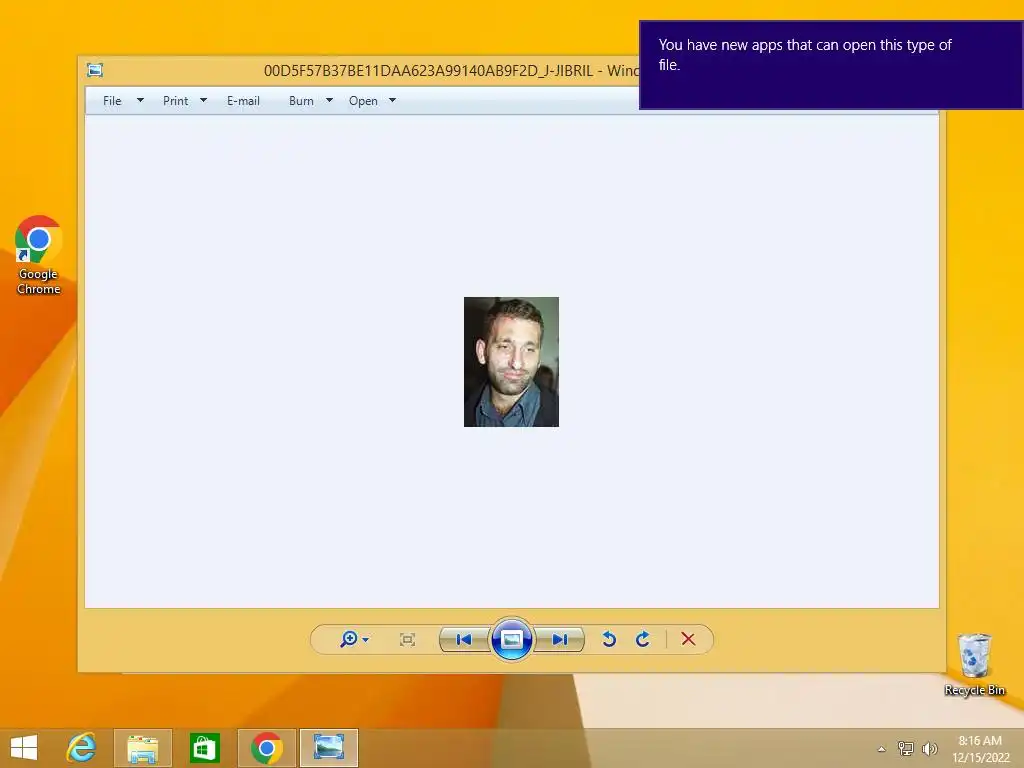Start the slide show
Viewport: 1024px width, 768px height.
[511, 639]
